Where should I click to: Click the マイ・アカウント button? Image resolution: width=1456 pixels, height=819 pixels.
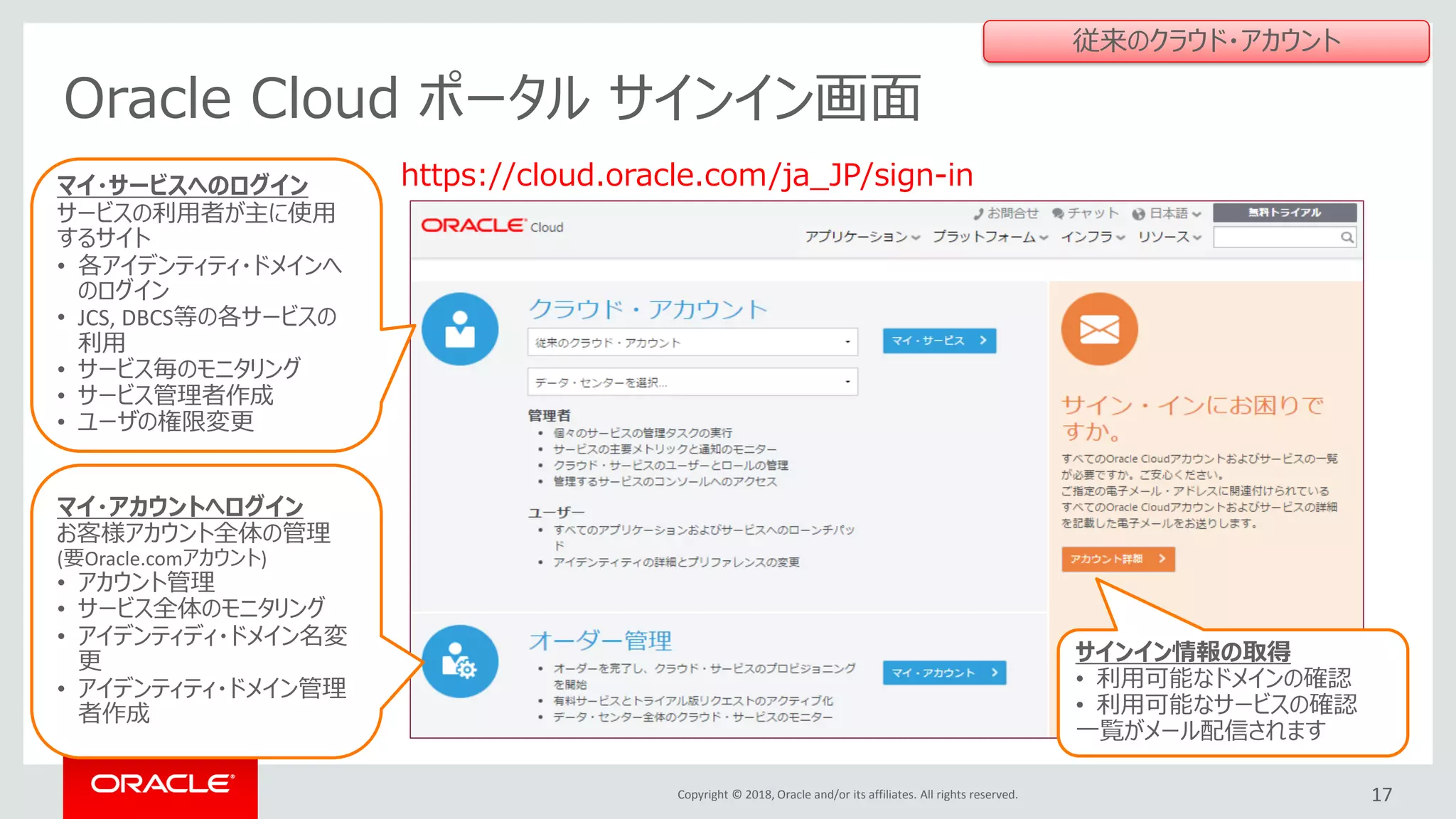944,673
